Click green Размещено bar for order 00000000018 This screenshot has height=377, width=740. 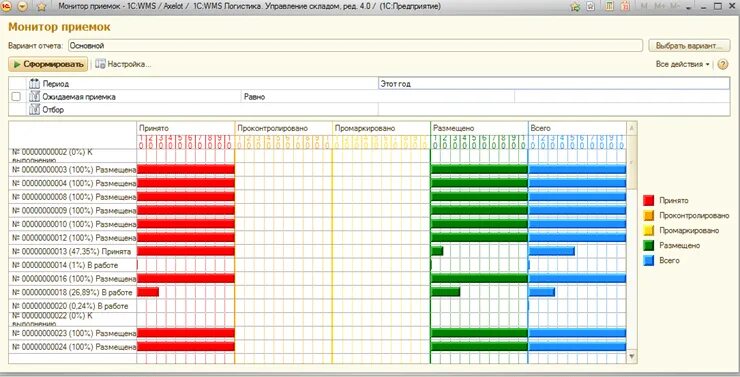446,292
